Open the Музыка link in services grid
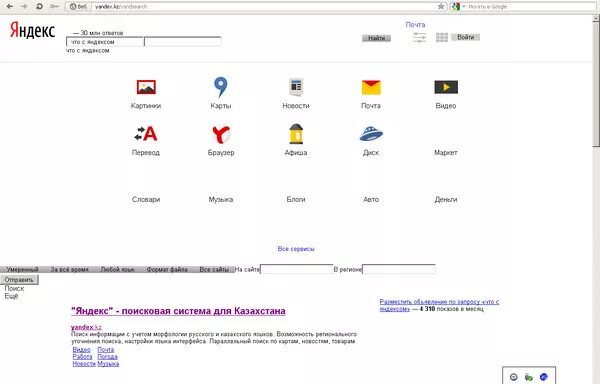The image size is (600, 384). 221,199
